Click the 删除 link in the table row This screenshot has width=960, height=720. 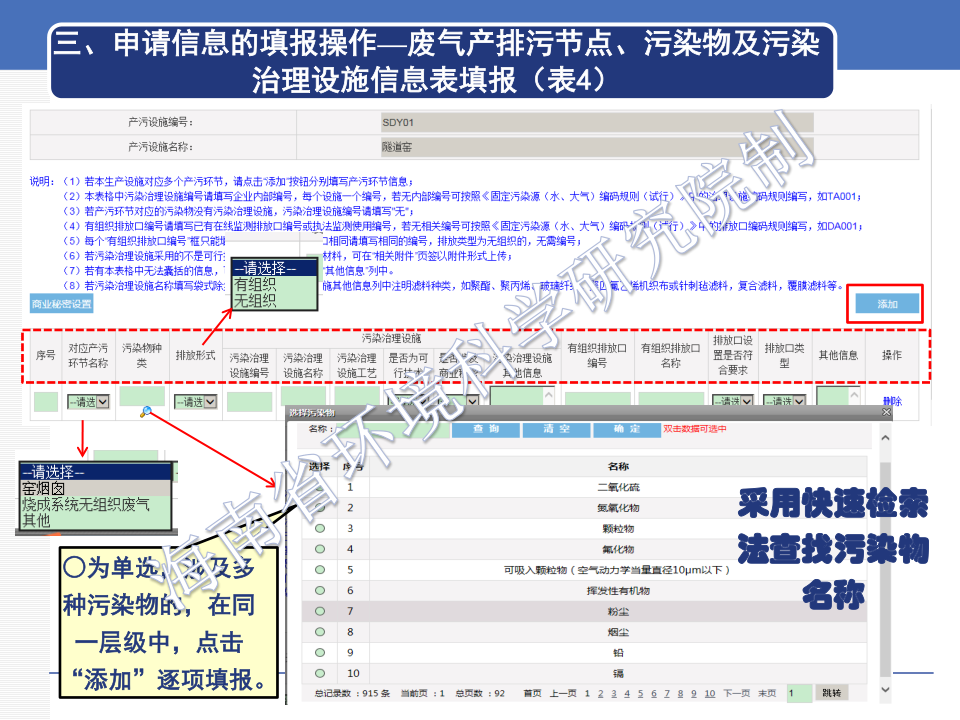[892, 401]
